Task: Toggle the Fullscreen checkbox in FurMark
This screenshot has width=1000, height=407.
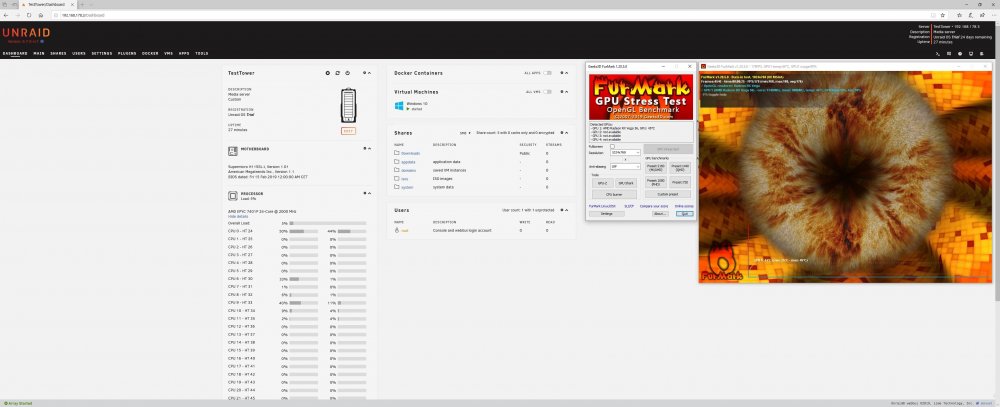Action: pos(612,147)
